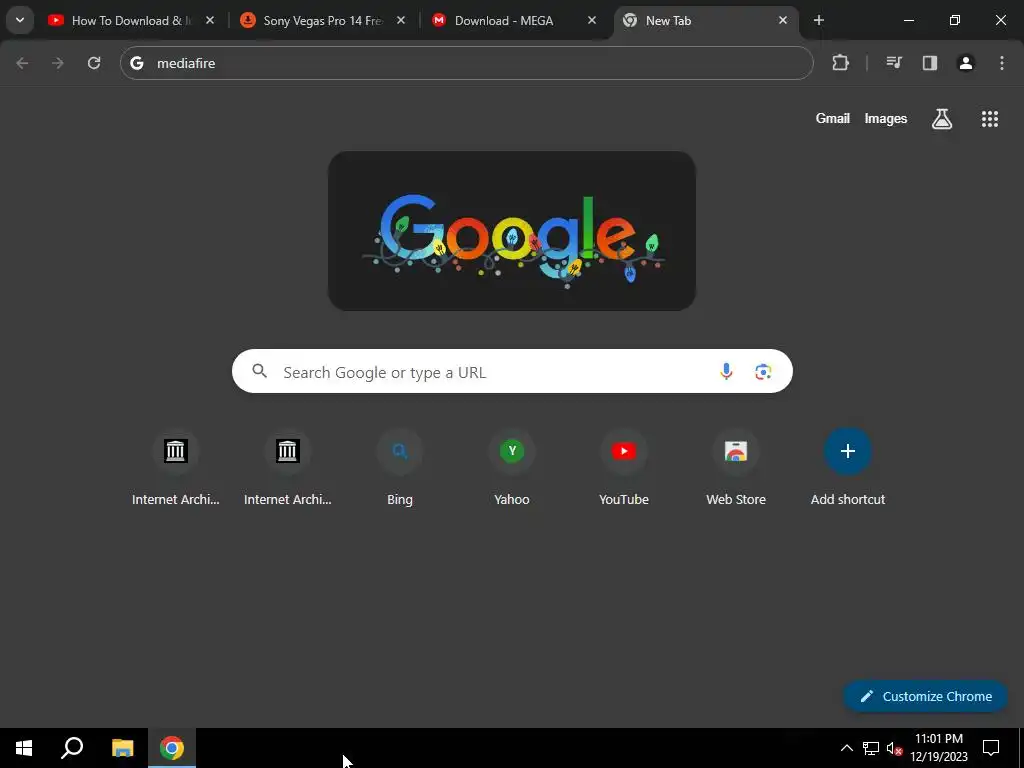Toggle the Chrome side panel
This screenshot has height=768, width=1024.
tap(930, 63)
